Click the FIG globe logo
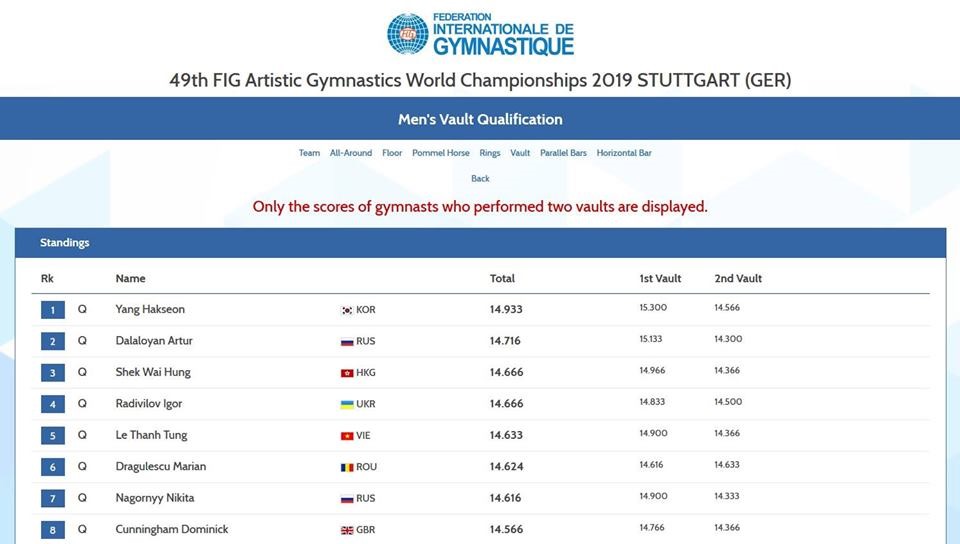This screenshot has height=544, width=960. [408, 34]
